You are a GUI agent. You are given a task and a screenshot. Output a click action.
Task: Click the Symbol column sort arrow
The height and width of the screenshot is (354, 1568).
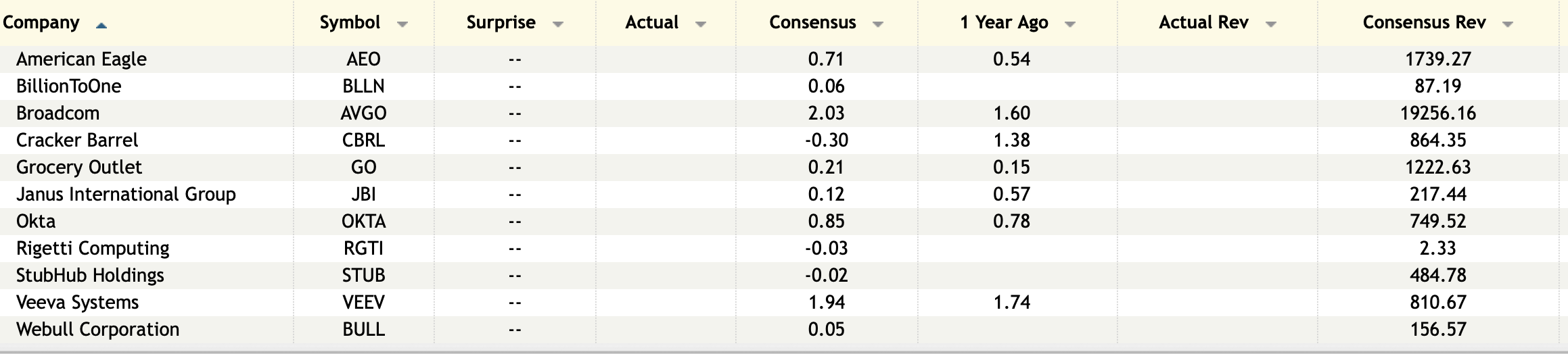coord(402,25)
